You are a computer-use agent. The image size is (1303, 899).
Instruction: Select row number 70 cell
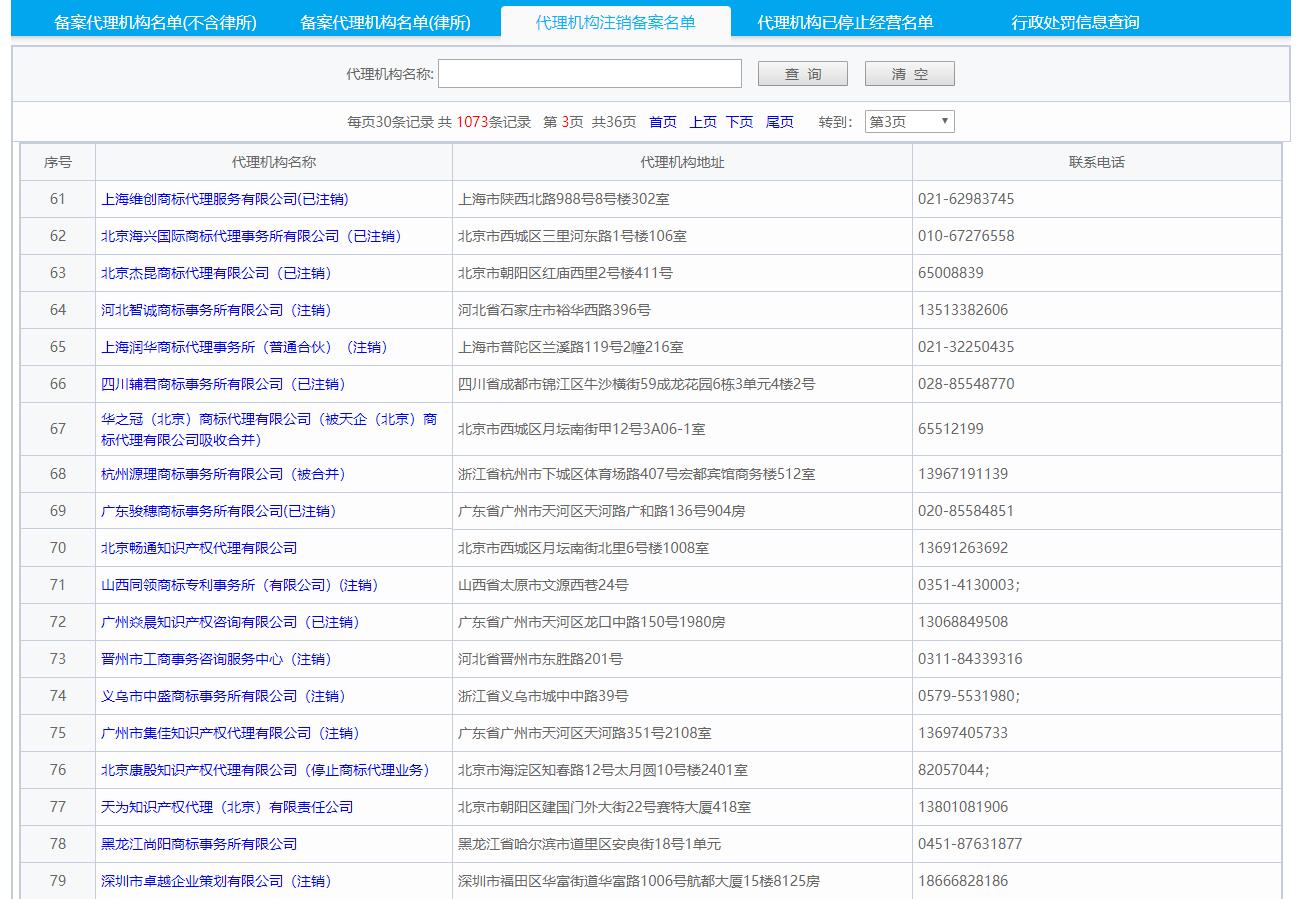(x=58, y=548)
